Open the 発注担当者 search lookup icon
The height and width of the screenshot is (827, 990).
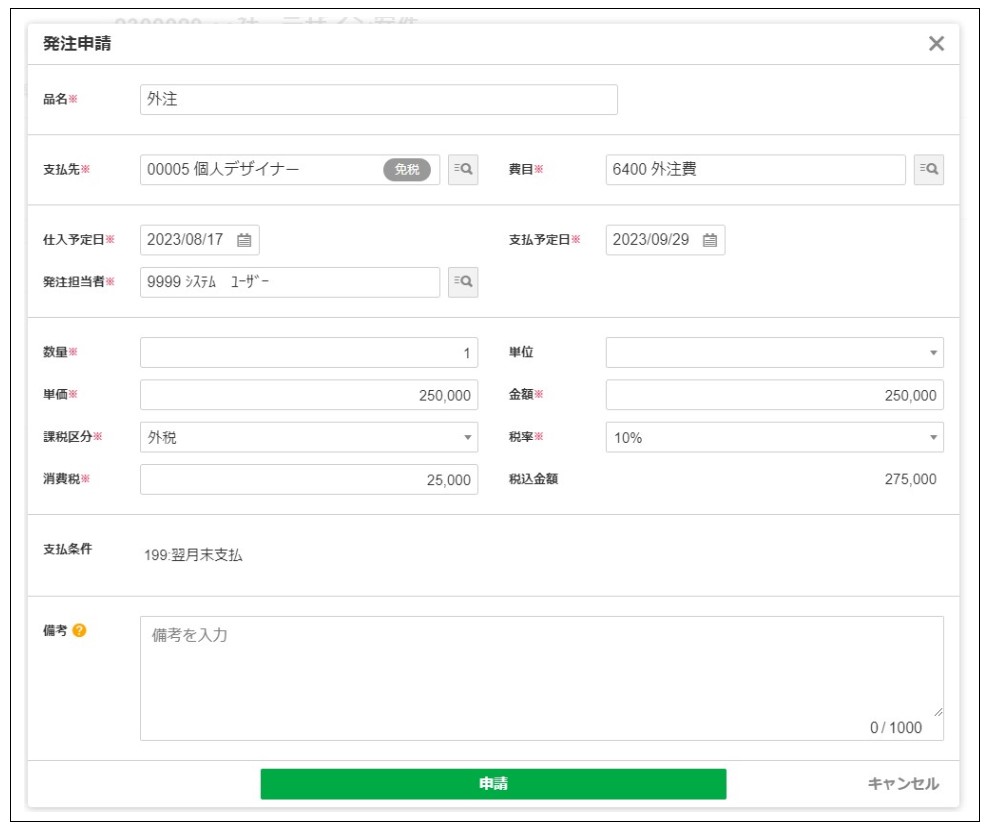pos(462,282)
